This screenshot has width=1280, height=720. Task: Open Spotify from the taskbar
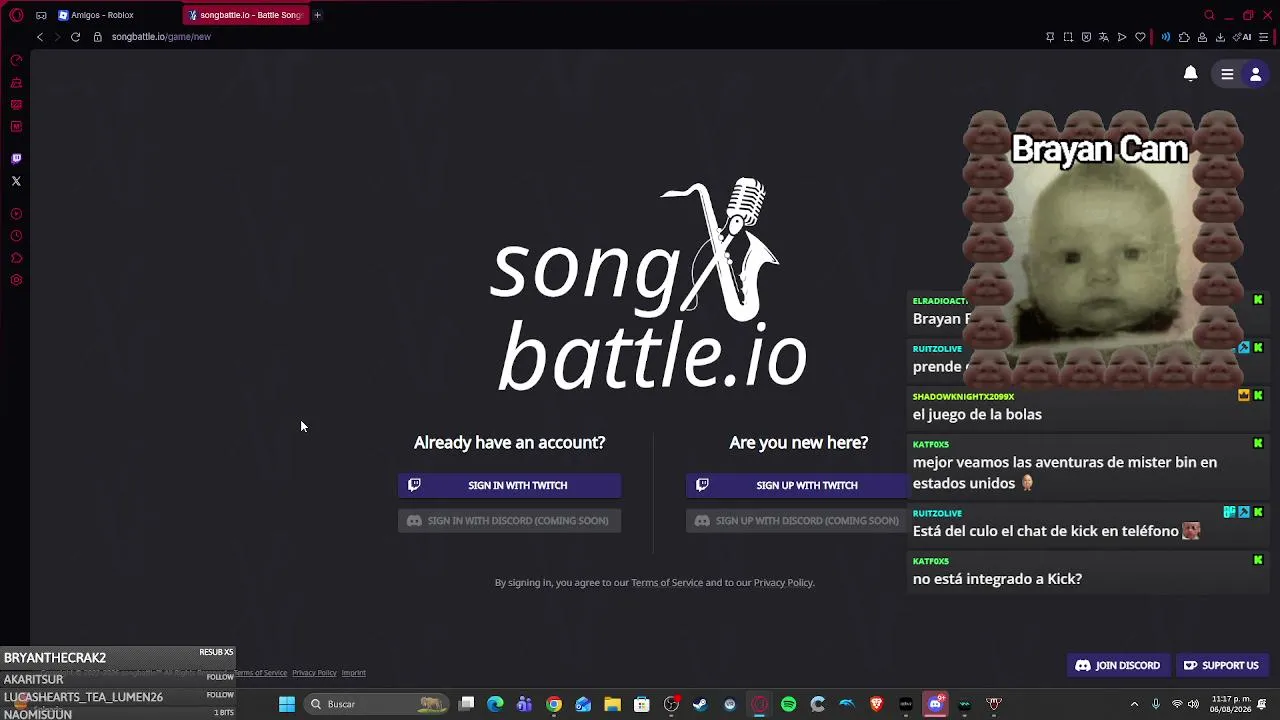coord(788,704)
